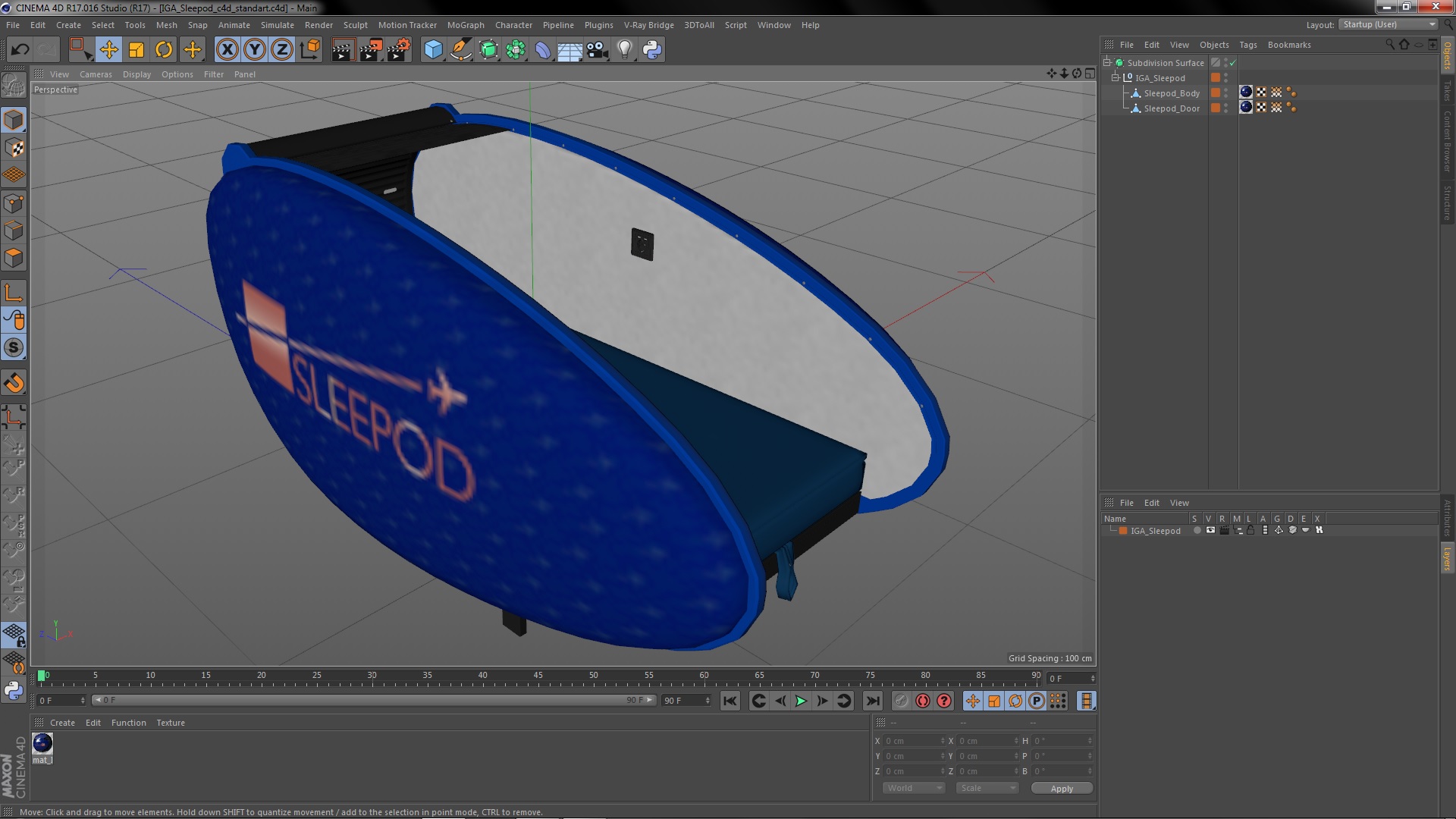Screen dimensions: 1456x819
Task: Click the timeline preview range slider bar
Action: pyautogui.click(x=373, y=701)
